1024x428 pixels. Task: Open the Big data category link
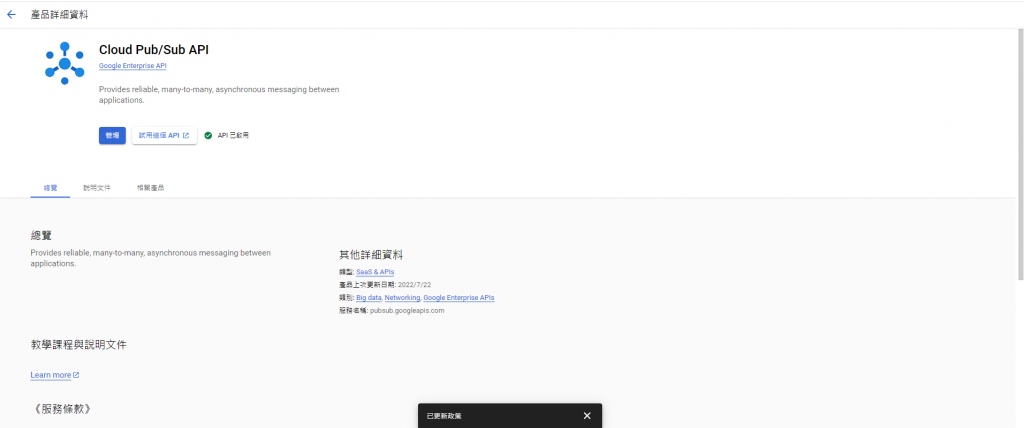[x=368, y=298]
